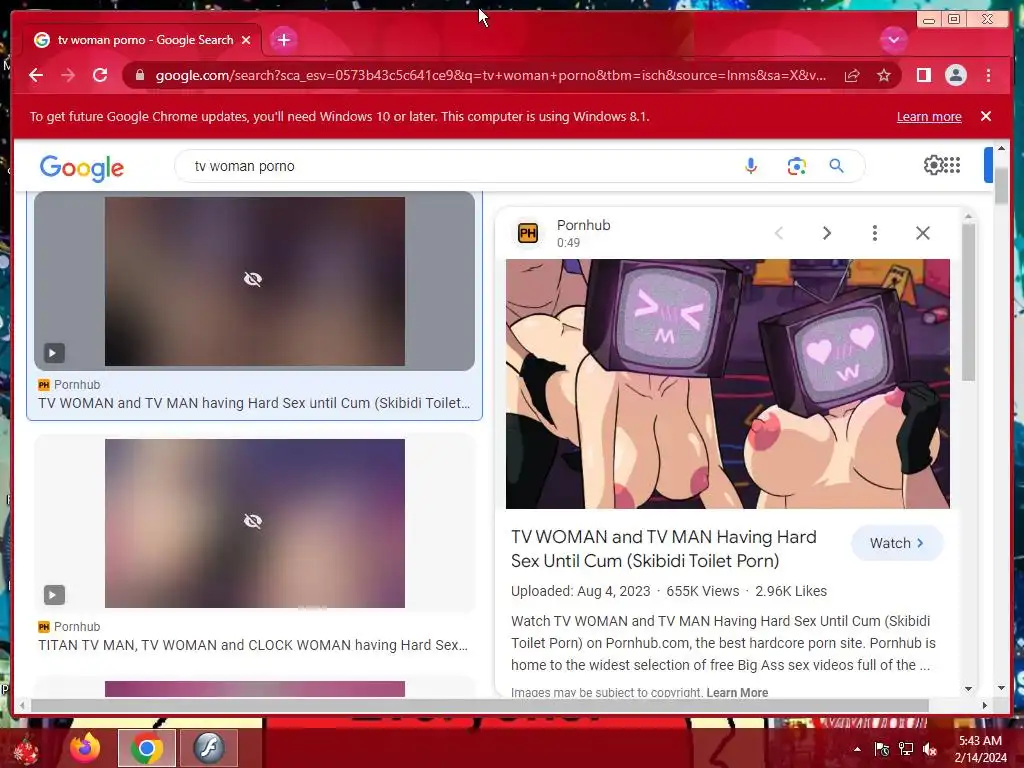Expand the tab search dropdown
The width and height of the screenshot is (1024, 768).
click(x=893, y=40)
